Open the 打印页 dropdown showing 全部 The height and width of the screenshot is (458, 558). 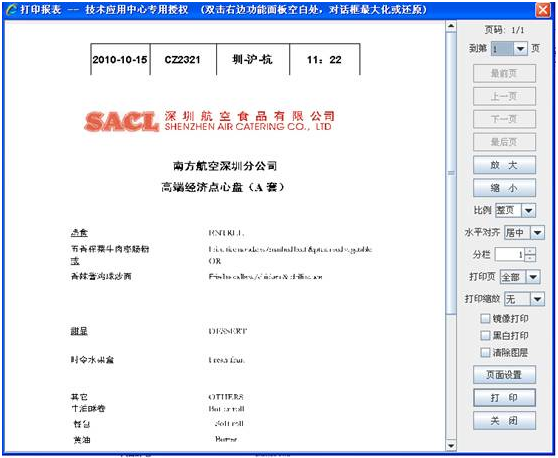(x=533, y=277)
